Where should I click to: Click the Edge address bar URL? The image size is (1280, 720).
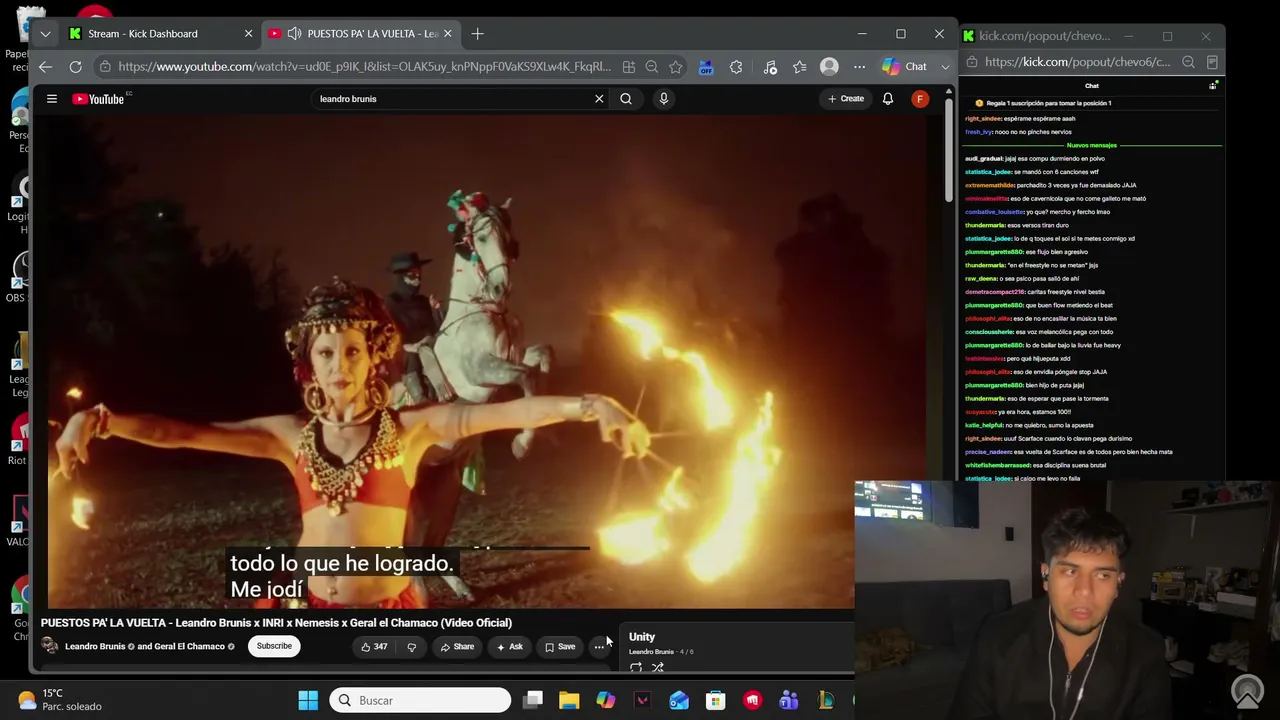pos(364,67)
